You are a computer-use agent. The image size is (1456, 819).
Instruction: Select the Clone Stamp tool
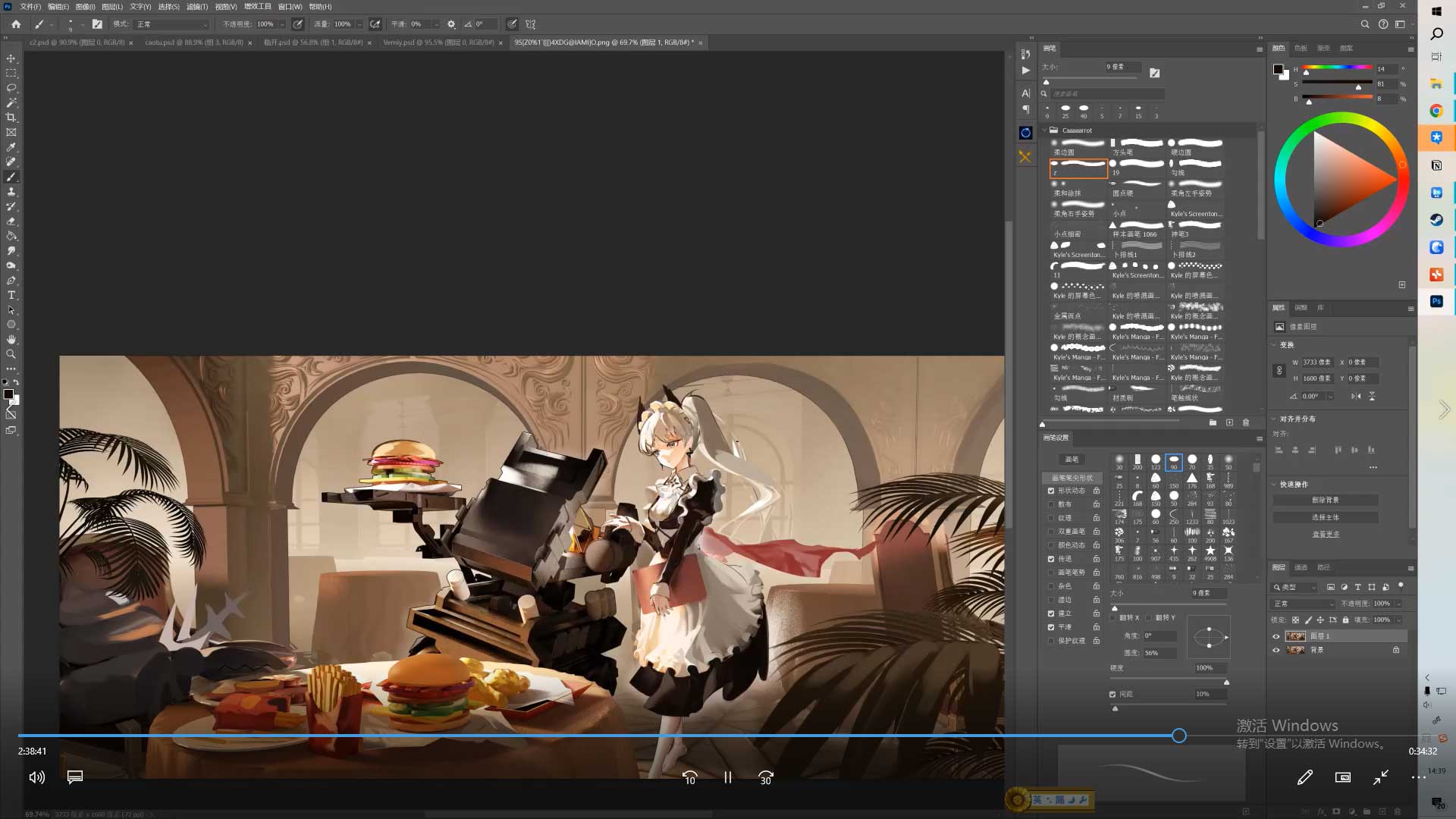pos(11,192)
